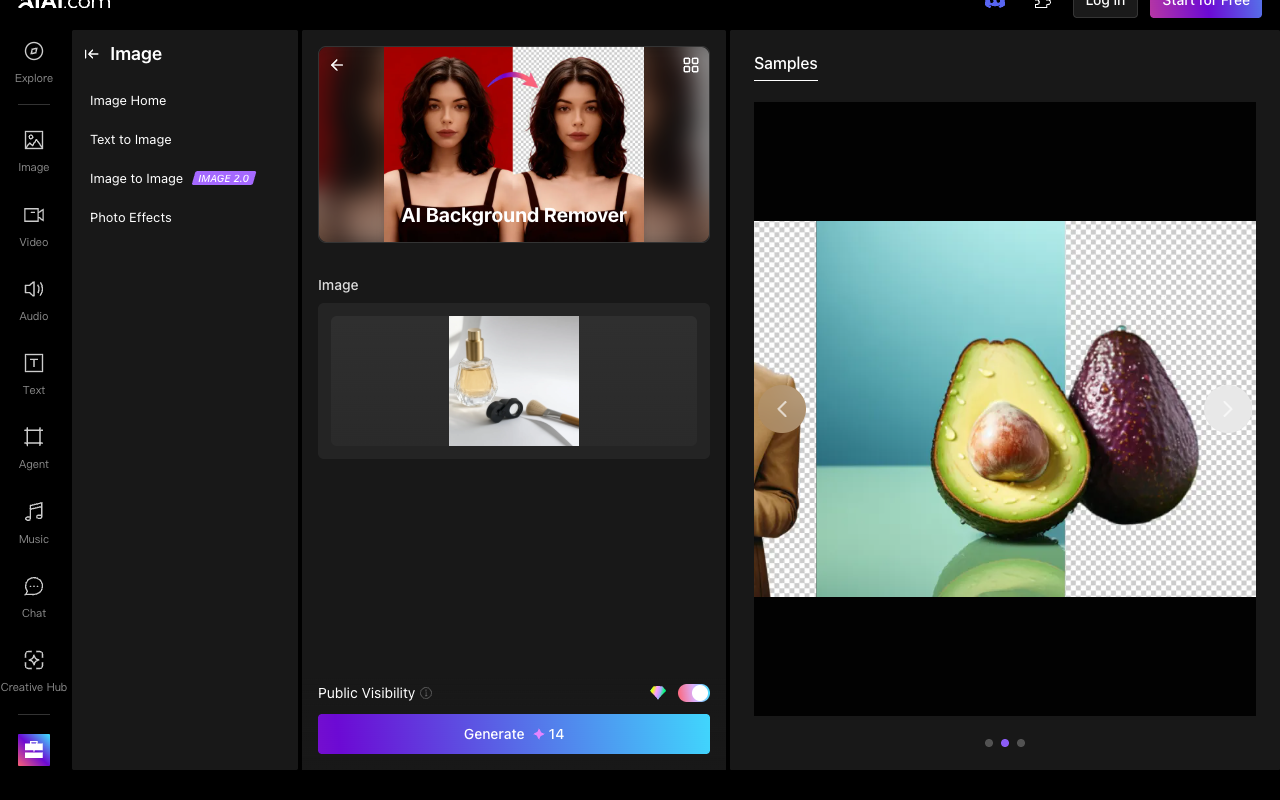
Task: Click the Log in button
Action: (1105, 5)
